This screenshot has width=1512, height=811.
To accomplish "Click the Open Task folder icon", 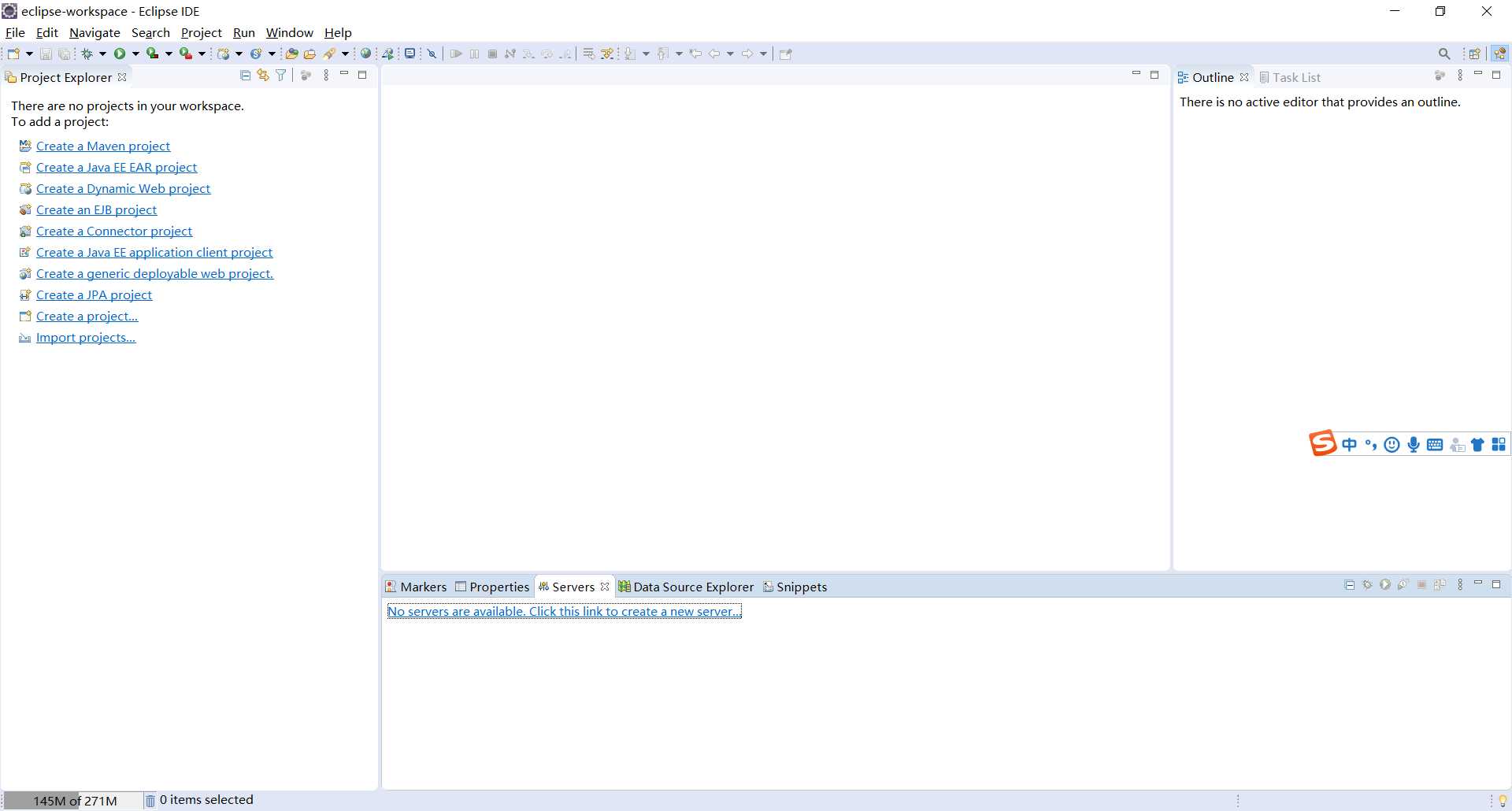I will 309,54.
